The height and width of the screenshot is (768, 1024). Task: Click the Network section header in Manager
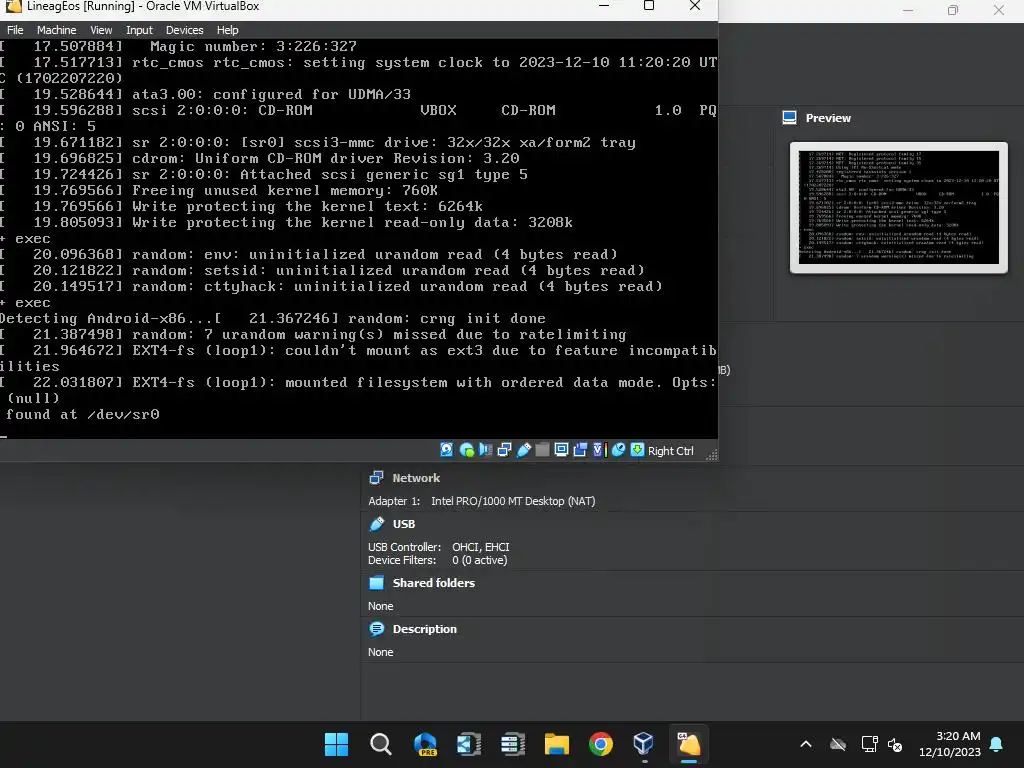click(x=416, y=478)
